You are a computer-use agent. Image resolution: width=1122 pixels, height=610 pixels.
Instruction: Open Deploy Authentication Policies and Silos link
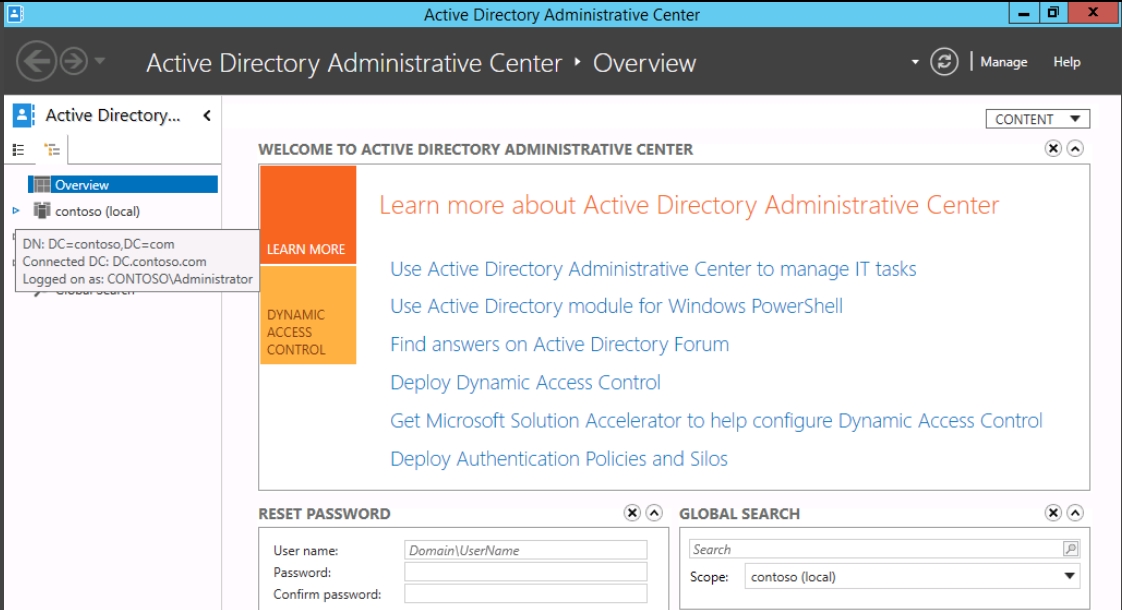pos(559,458)
